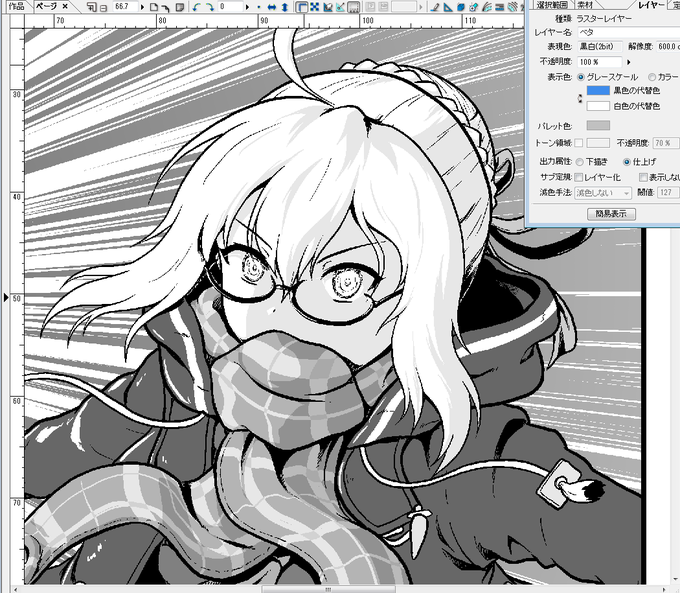Open the zoom level arrow menu
This screenshot has width=680, height=593.
[142, 7]
